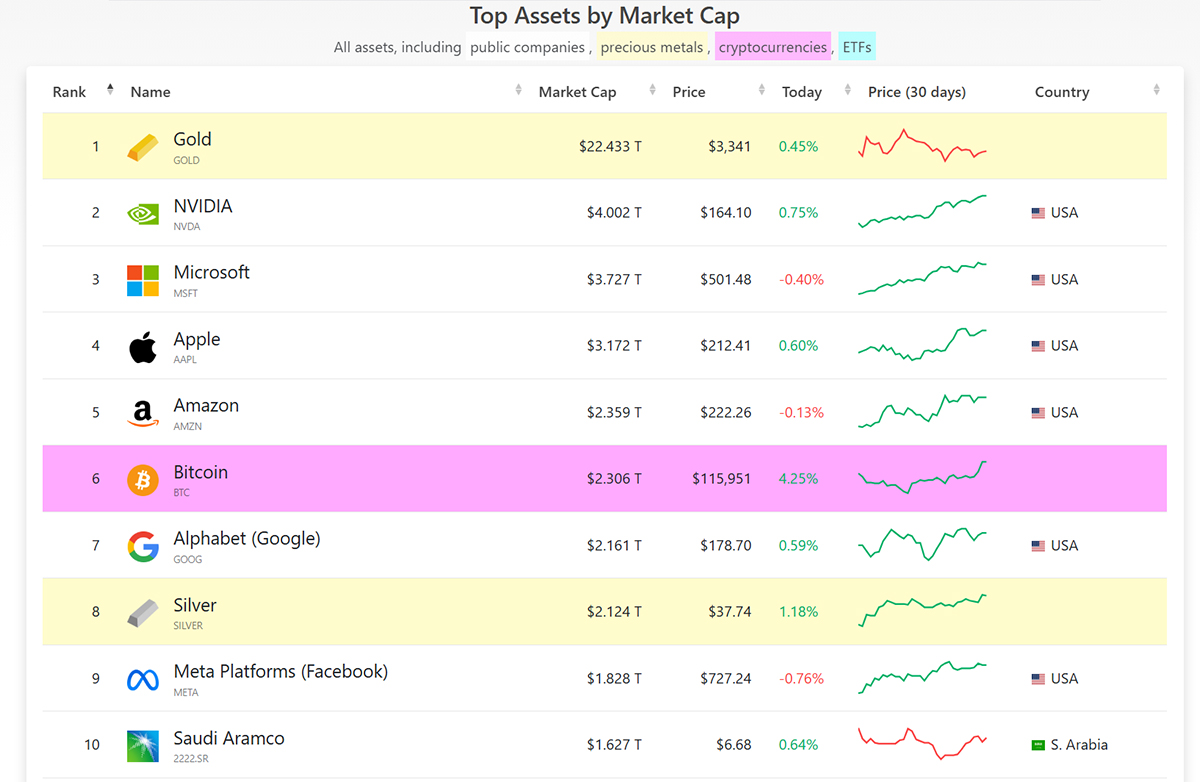Filter by precious metals tag

click(x=651, y=47)
